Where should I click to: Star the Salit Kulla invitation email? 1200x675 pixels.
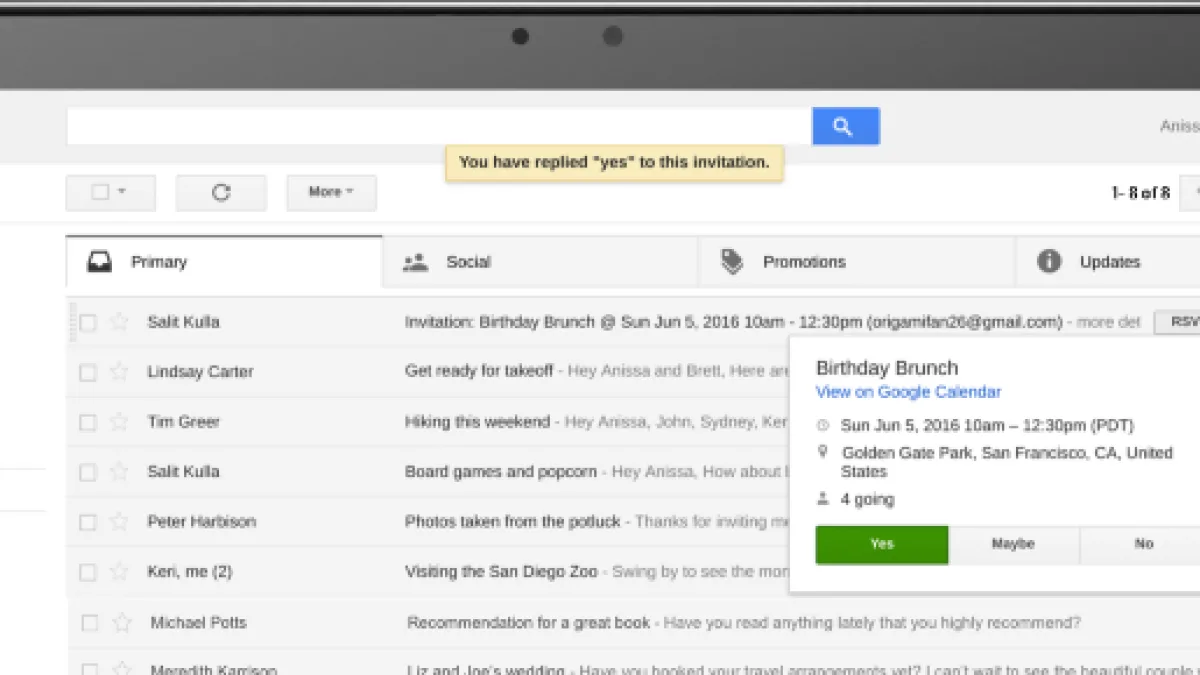[119, 322]
